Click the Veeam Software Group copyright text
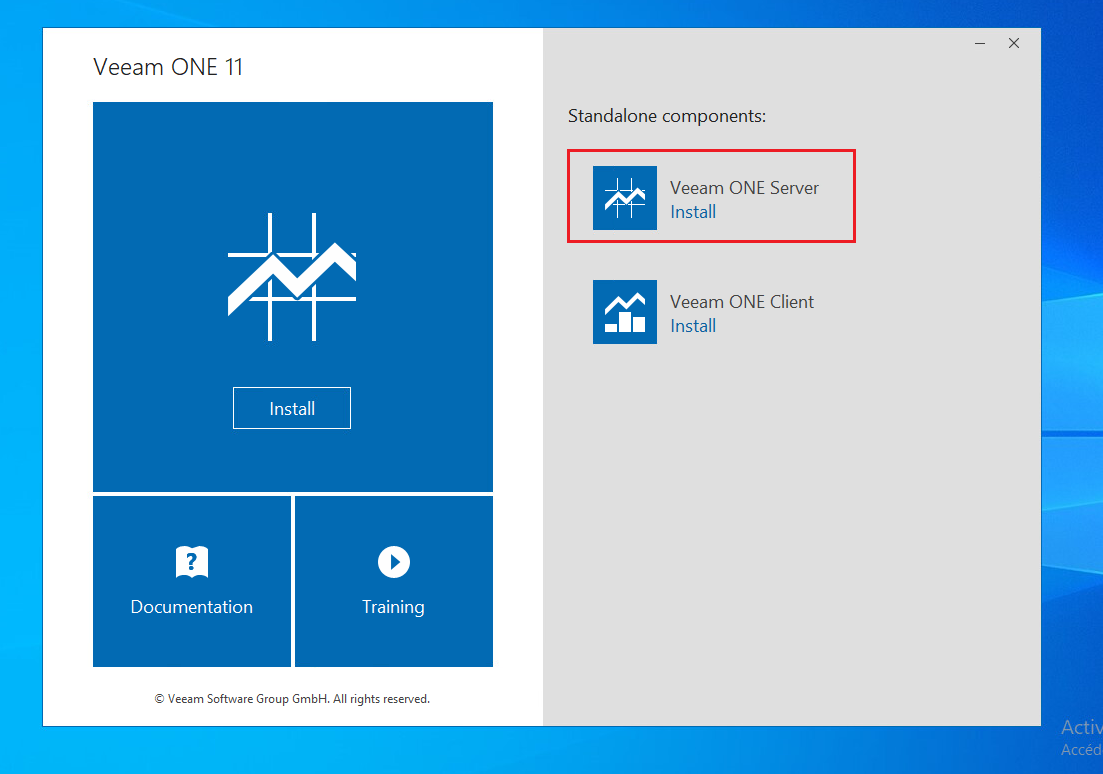 (292, 699)
